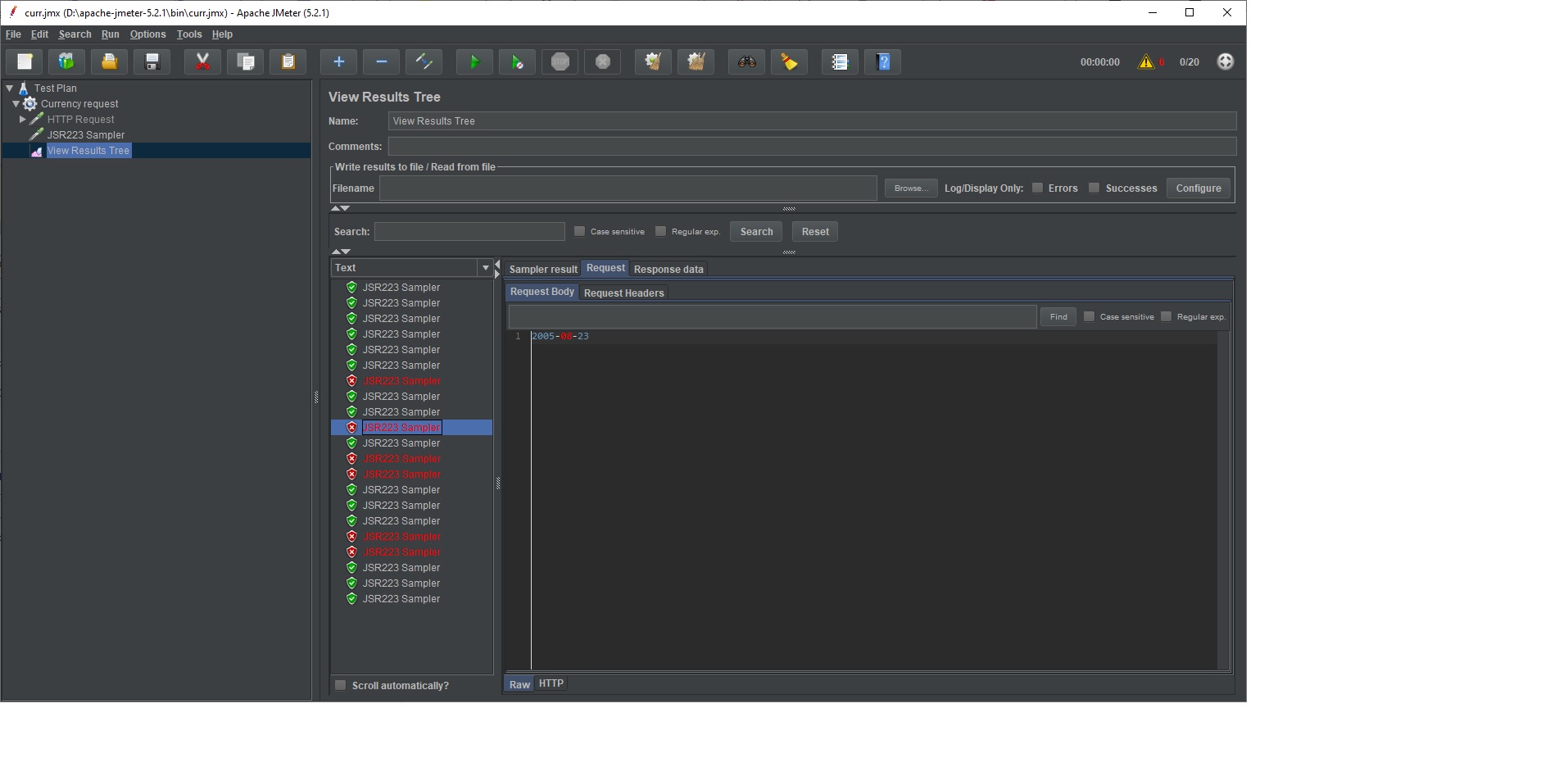Stop the running test
This screenshot has height=758, width=1568.
click(560, 61)
